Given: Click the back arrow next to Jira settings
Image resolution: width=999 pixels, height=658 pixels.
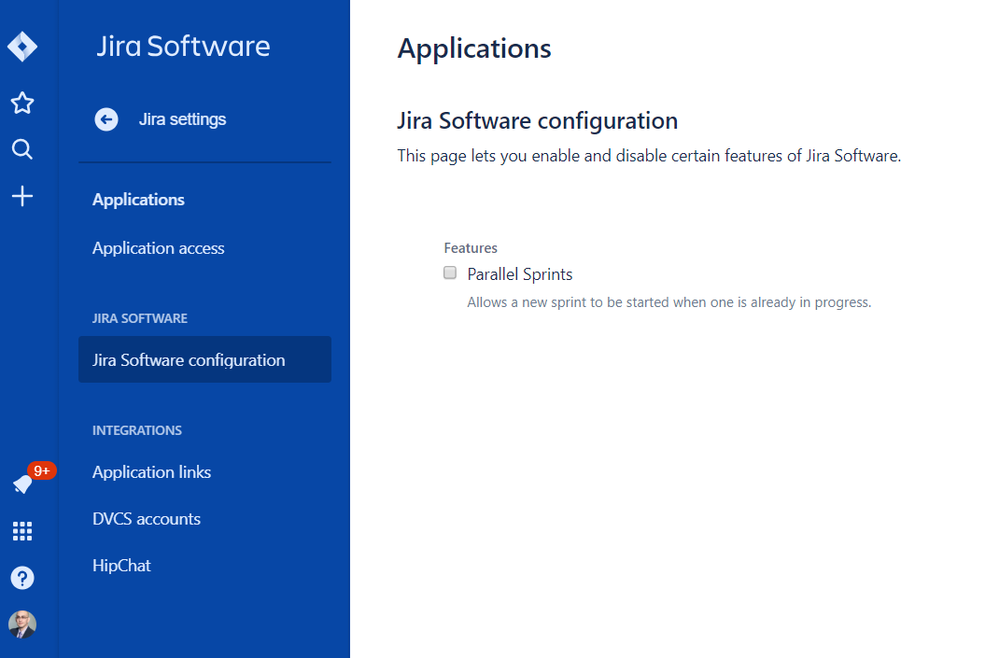Looking at the screenshot, I should (106, 119).
